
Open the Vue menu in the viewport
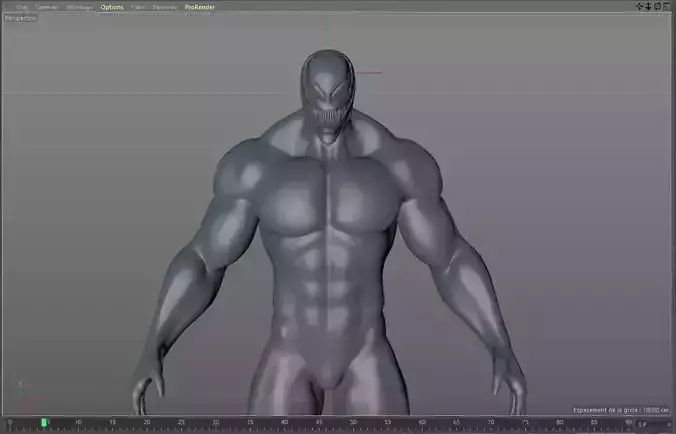tap(22, 7)
